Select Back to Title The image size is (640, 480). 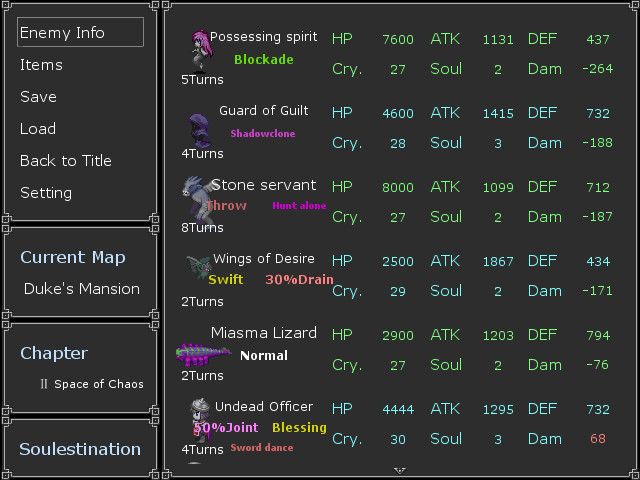(66, 161)
